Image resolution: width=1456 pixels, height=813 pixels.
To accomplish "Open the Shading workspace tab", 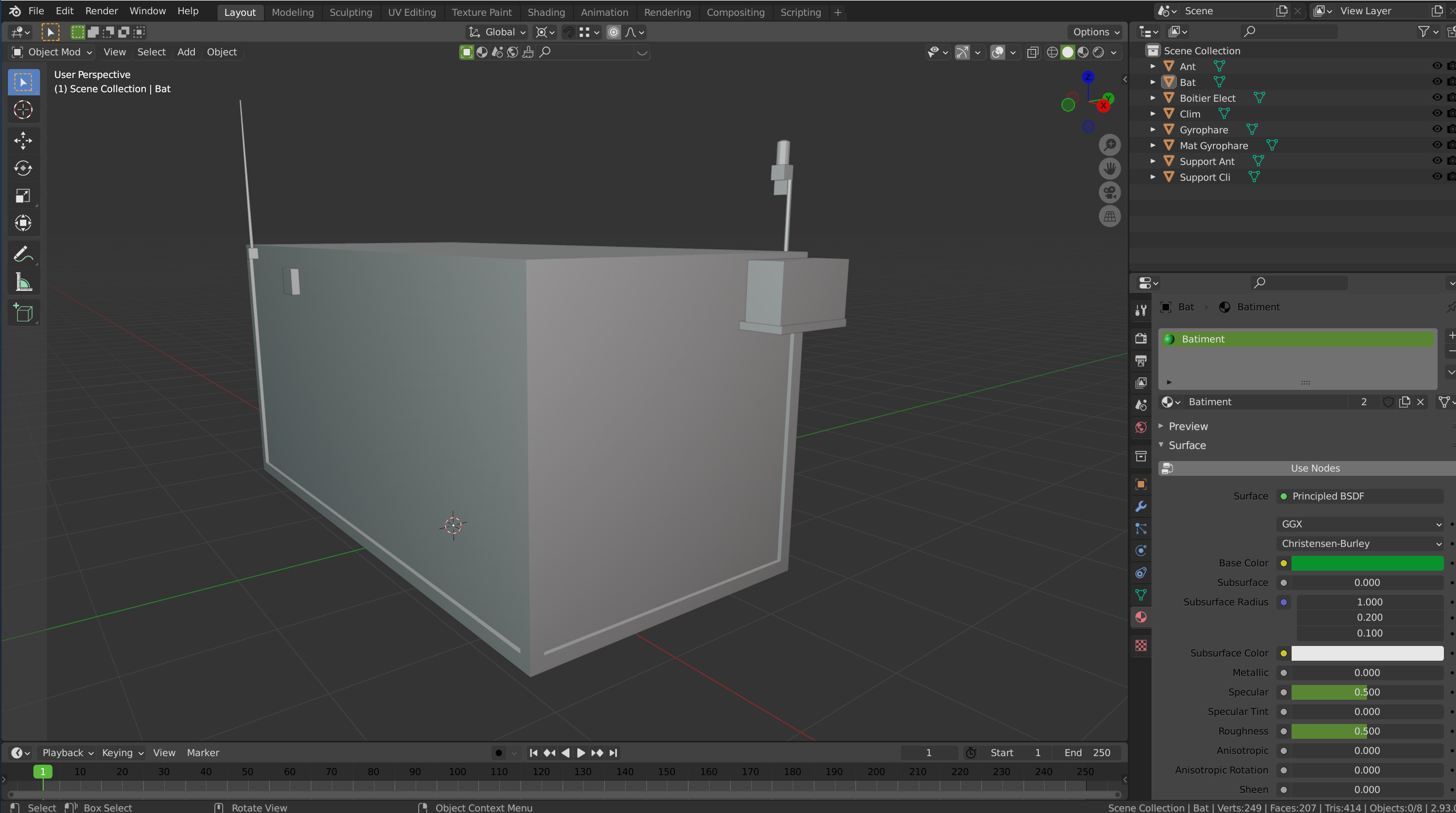I will (x=545, y=12).
